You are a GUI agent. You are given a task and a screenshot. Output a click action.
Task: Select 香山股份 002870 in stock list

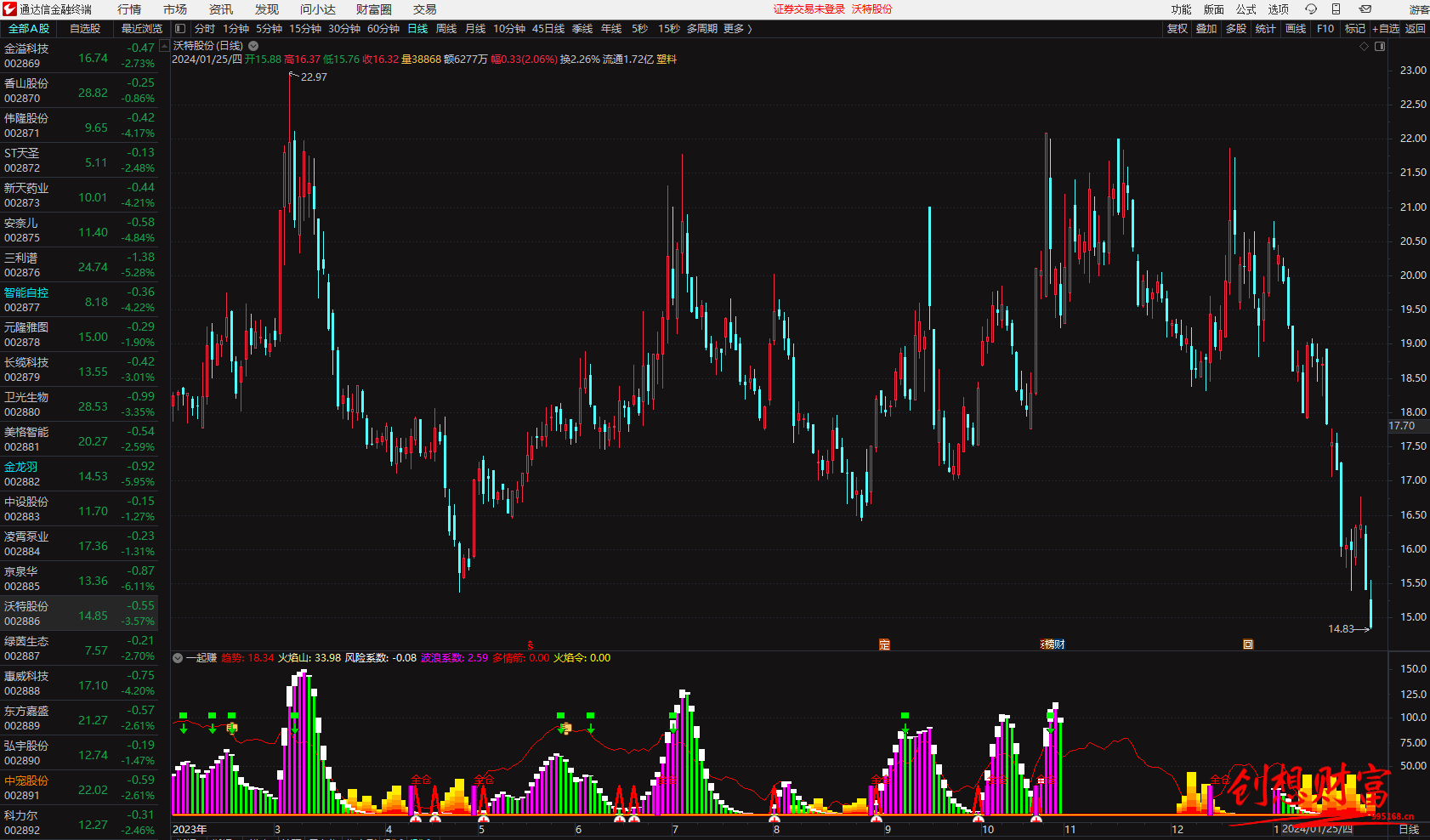(x=79, y=91)
